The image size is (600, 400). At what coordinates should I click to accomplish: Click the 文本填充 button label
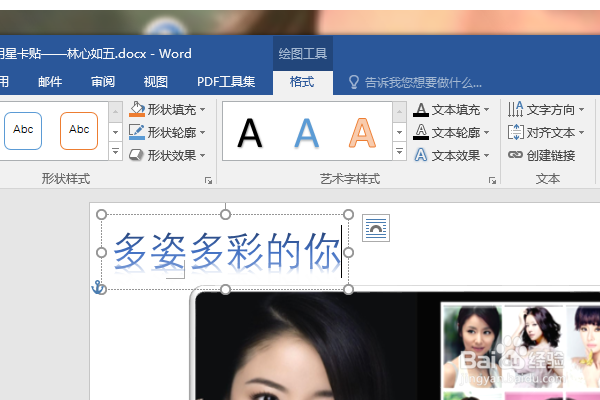tap(456, 110)
